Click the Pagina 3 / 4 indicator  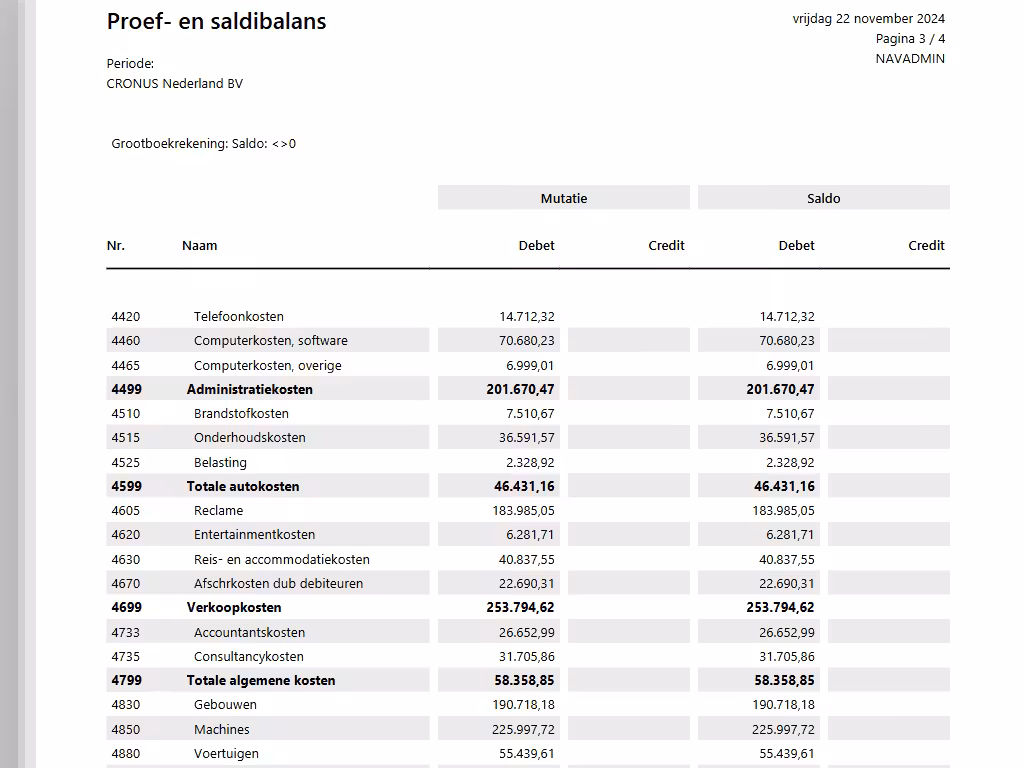[910, 38]
